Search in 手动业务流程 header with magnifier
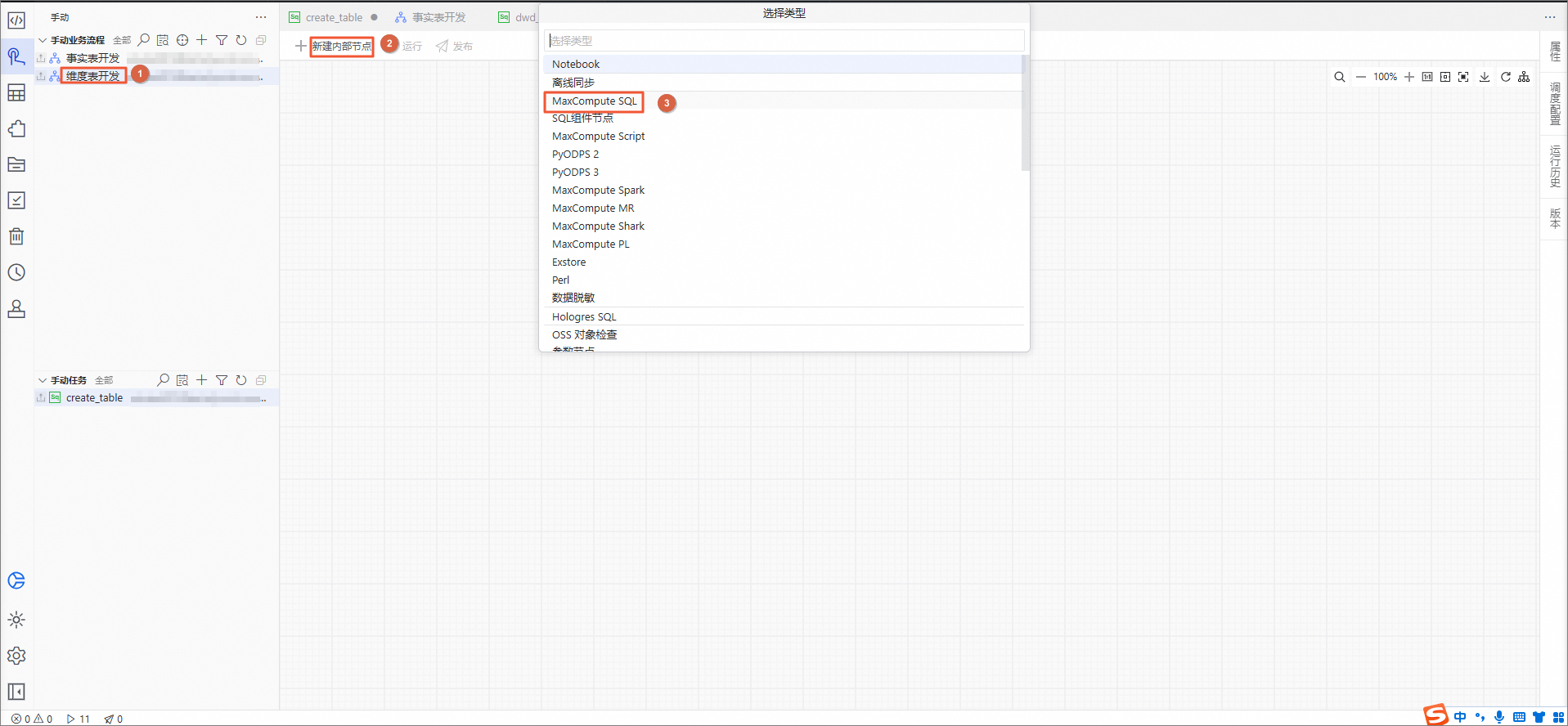The width and height of the screenshot is (1568, 726). point(144,39)
